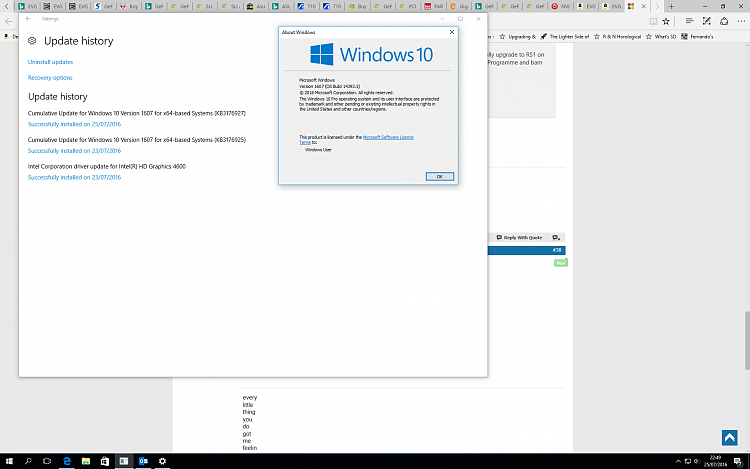The width and height of the screenshot is (750, 469).
Task: Click the #38 post number
Action: (x=557, y=251)
